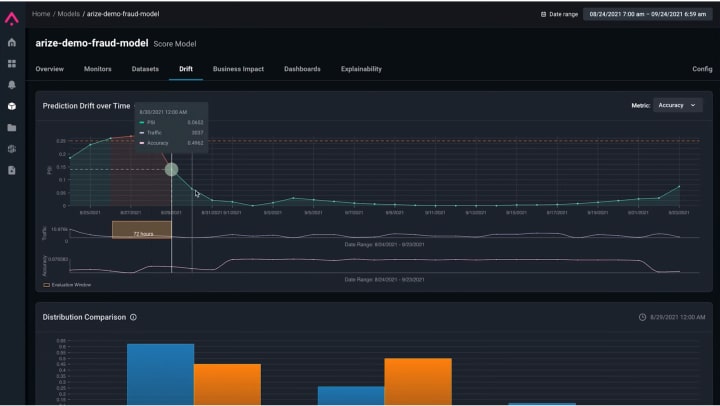Click the highlighted PSI data point circle
720x406 pixels.
click(x=171, y=169)
